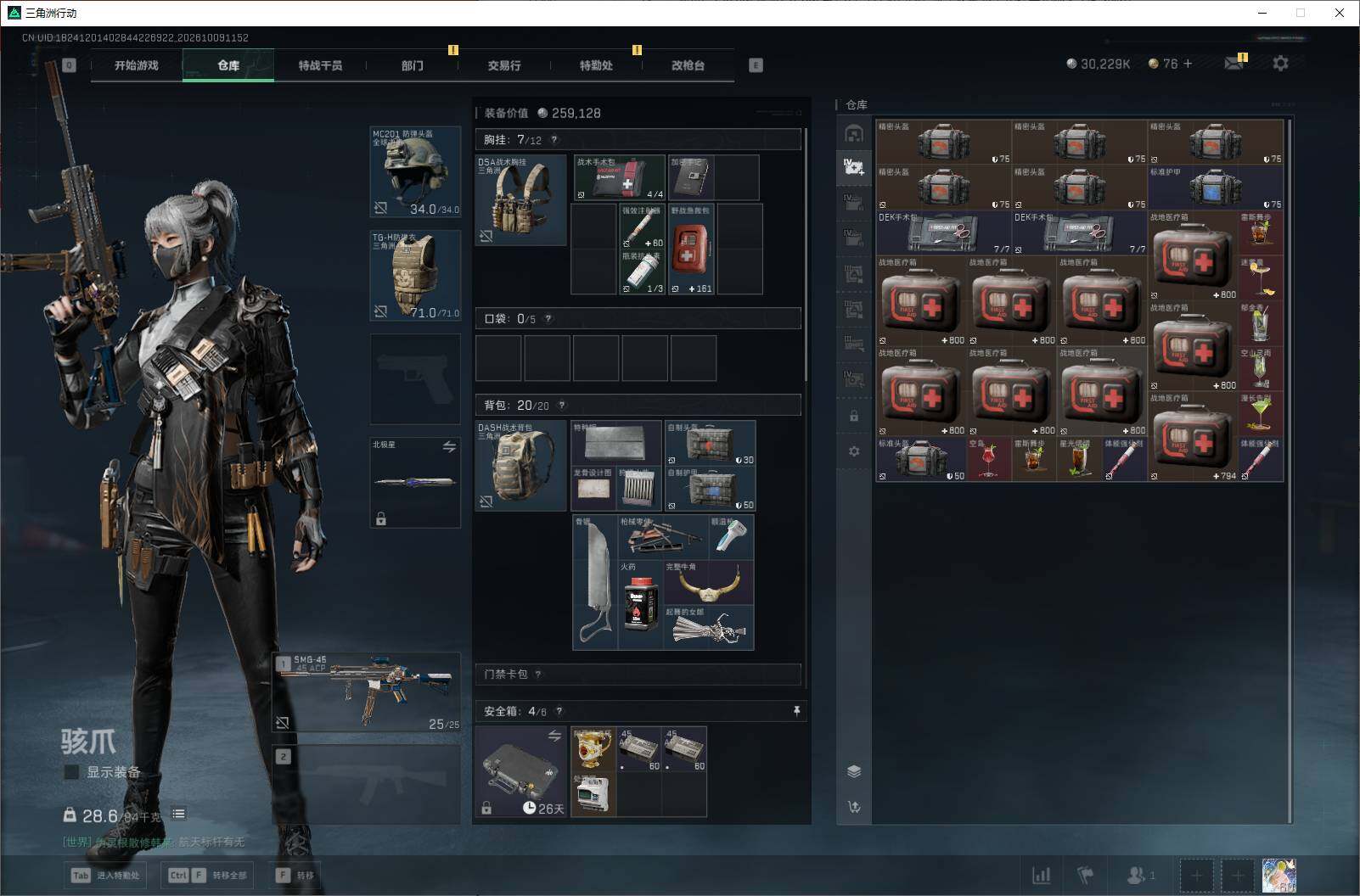Open the bar chart statistics icon
The height and width of the screenshot is (896, 1360).
(1041, 875)
